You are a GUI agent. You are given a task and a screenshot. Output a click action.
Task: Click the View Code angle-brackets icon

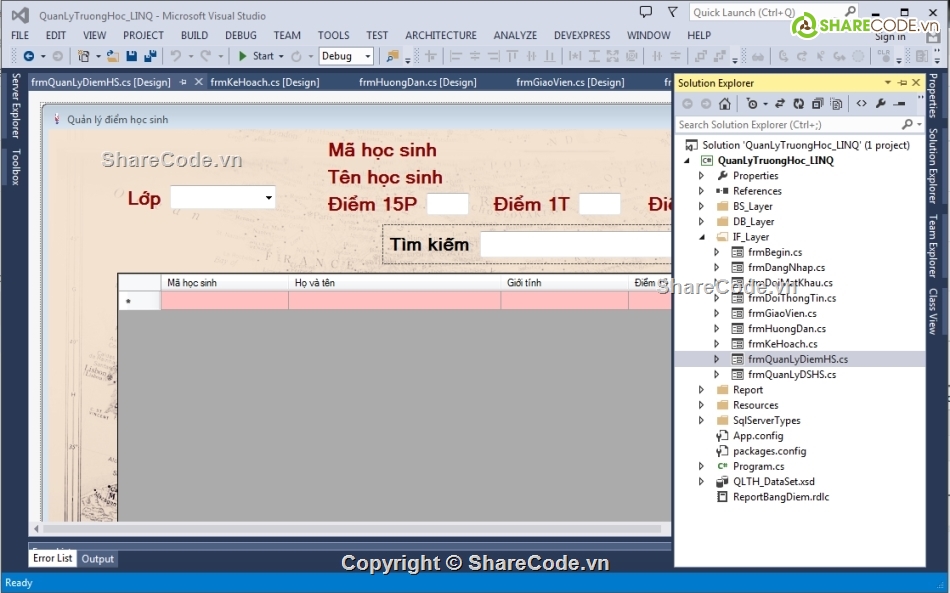pyautogui.click(x=861, y=104)
